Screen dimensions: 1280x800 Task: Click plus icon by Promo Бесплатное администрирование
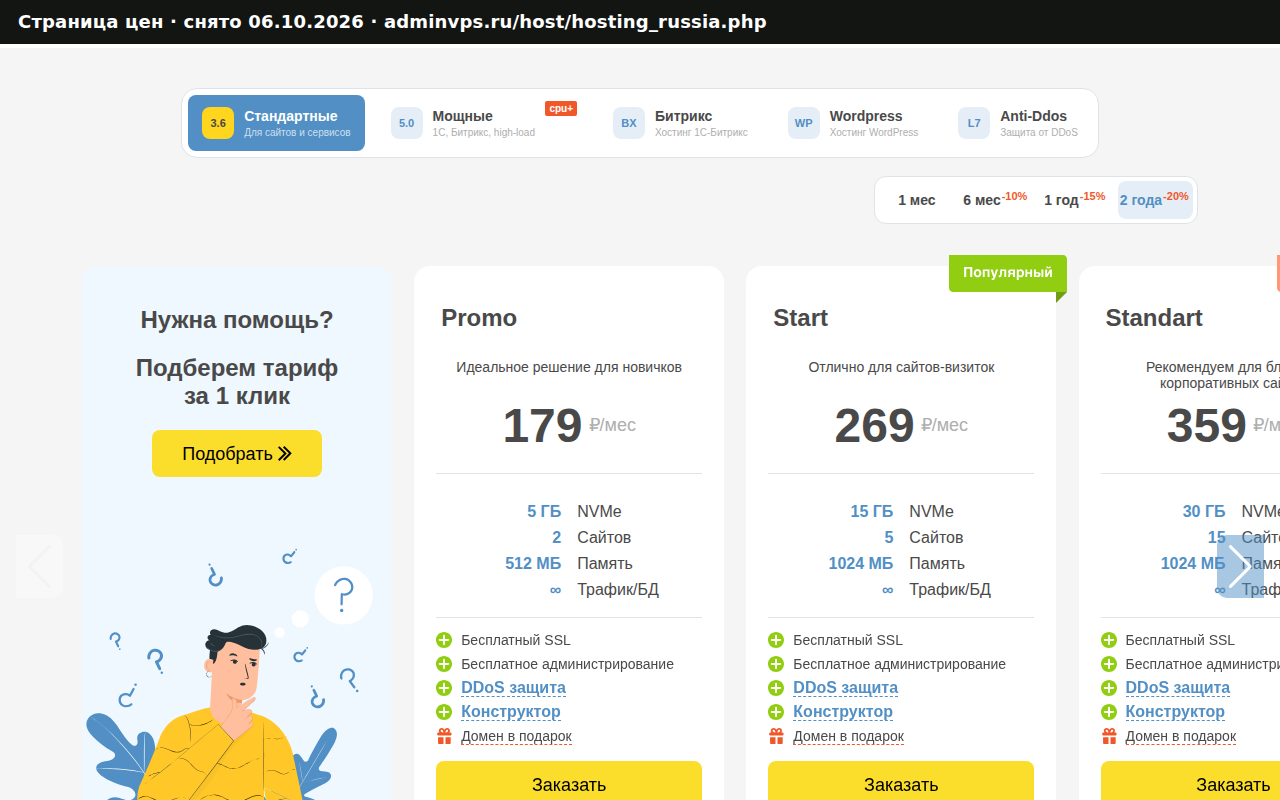coord(444,664)
